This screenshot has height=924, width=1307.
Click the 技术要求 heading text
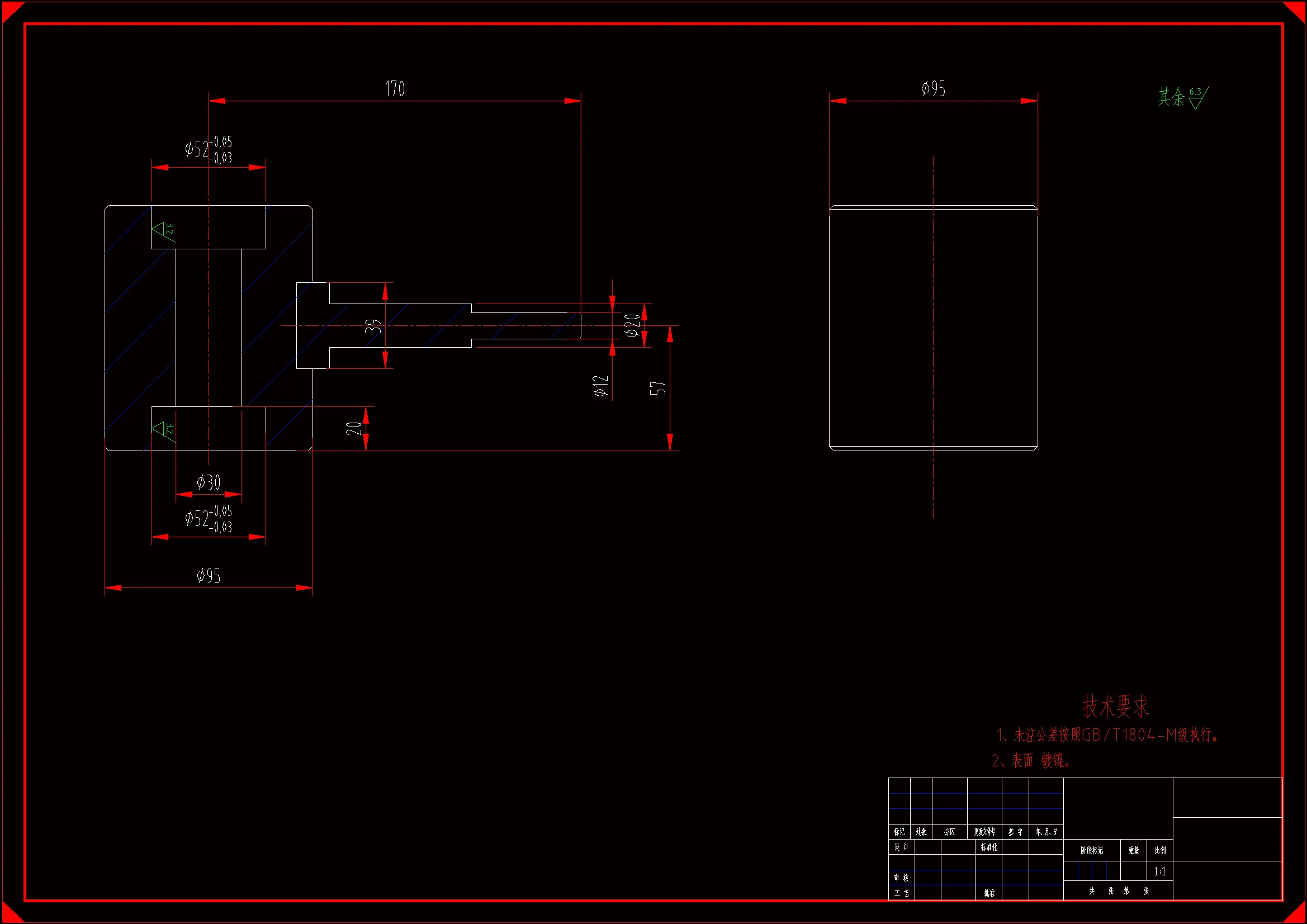(1115, 707)
